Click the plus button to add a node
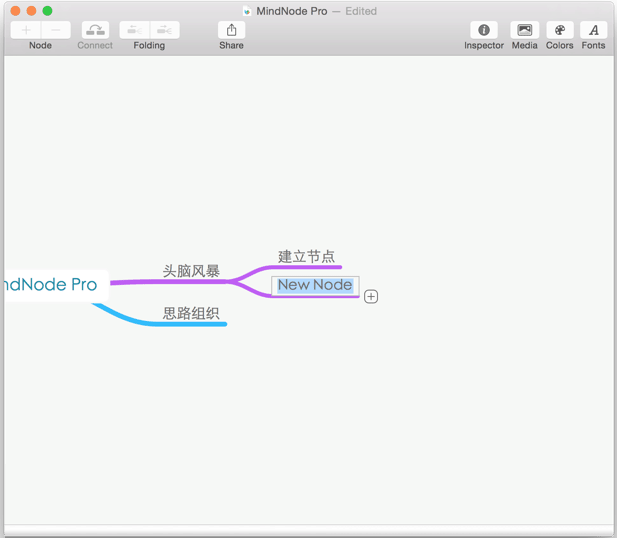The width and height of the screenshot is (617, 538). pos(26,30)
